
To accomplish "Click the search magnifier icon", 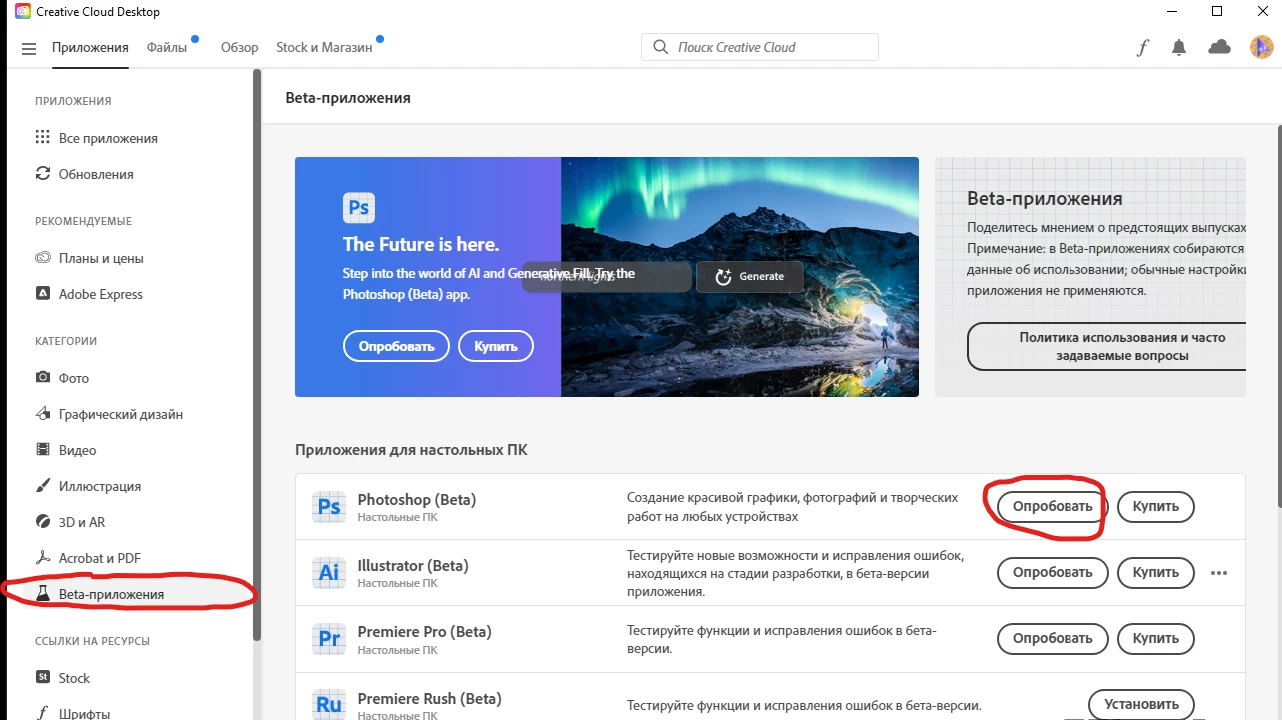I will (x=660, y=47).
